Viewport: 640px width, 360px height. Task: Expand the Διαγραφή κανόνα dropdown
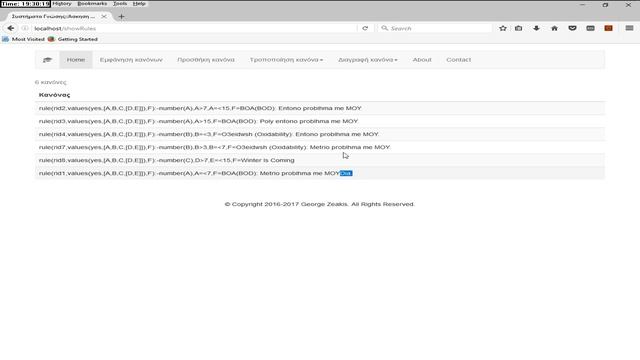tap(367, 60)
